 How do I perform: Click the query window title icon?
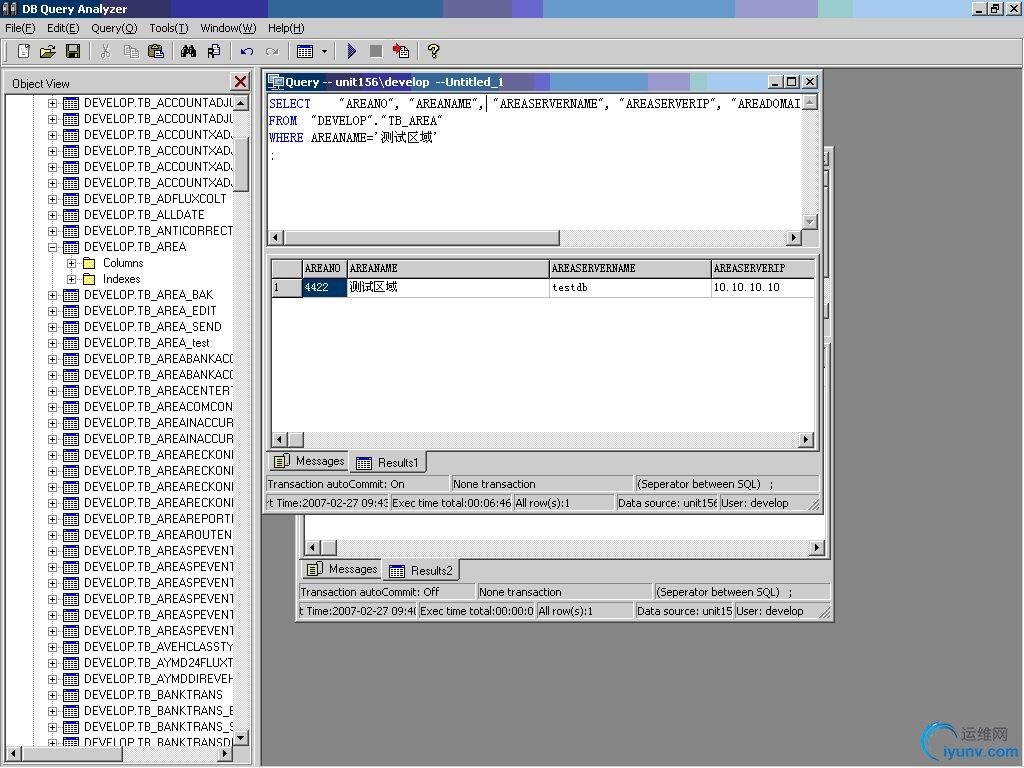click(276, 82)
